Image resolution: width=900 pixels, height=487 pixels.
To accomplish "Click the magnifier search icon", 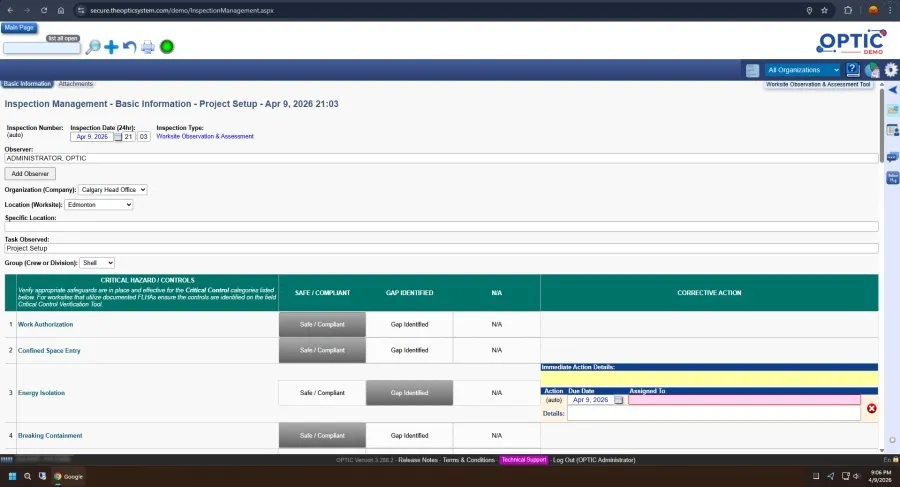I will point(92,47).
